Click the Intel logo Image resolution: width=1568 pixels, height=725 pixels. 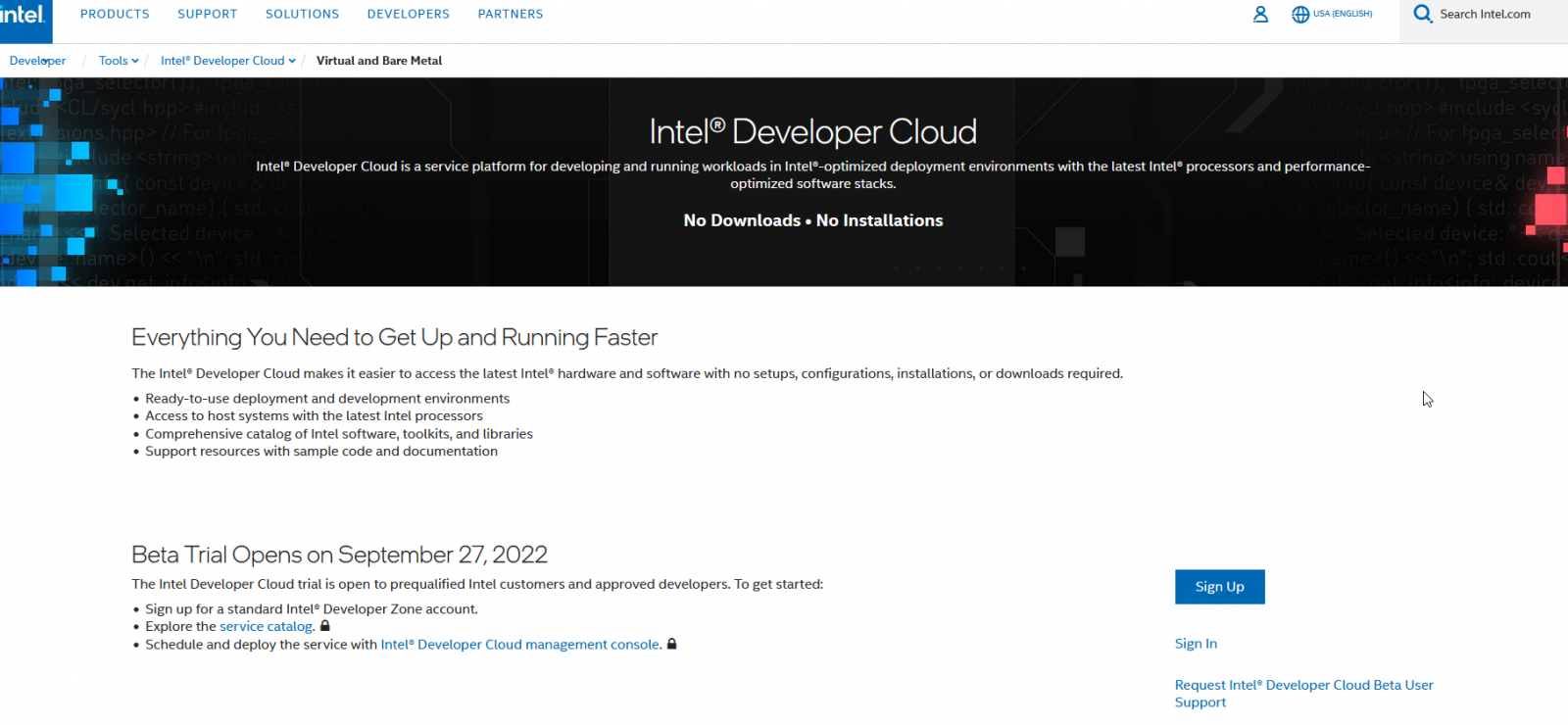tap(24, 16)
